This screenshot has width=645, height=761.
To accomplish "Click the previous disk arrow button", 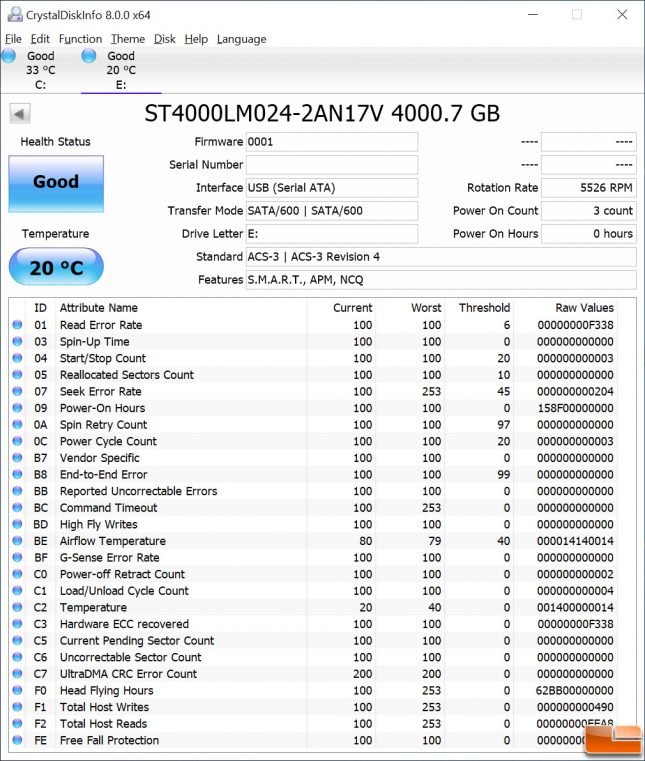I will [x=20, y=114].
